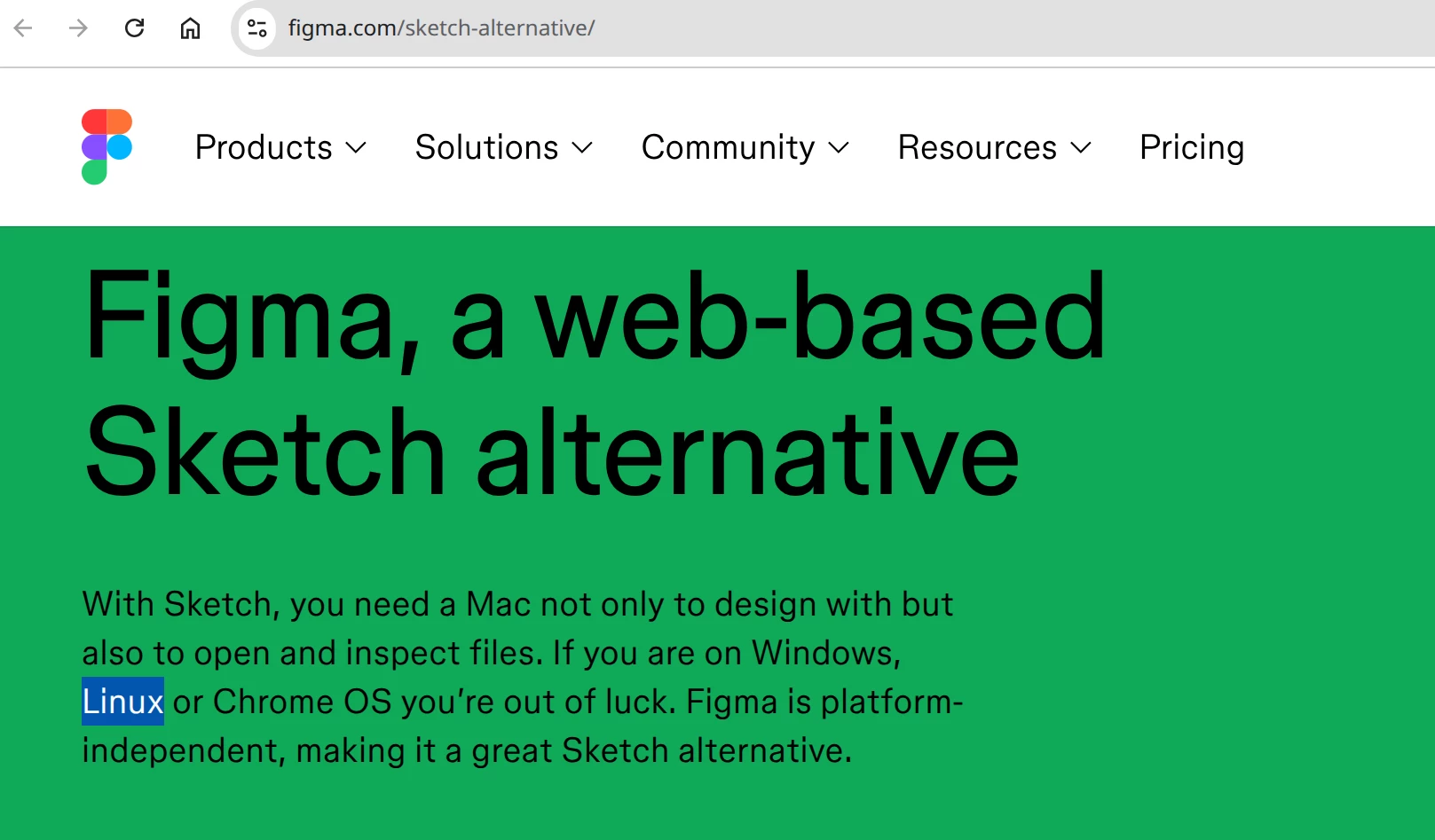1435x840 pixels.
Task: Expand the chevron next to Community
Action: pos(839,148)
